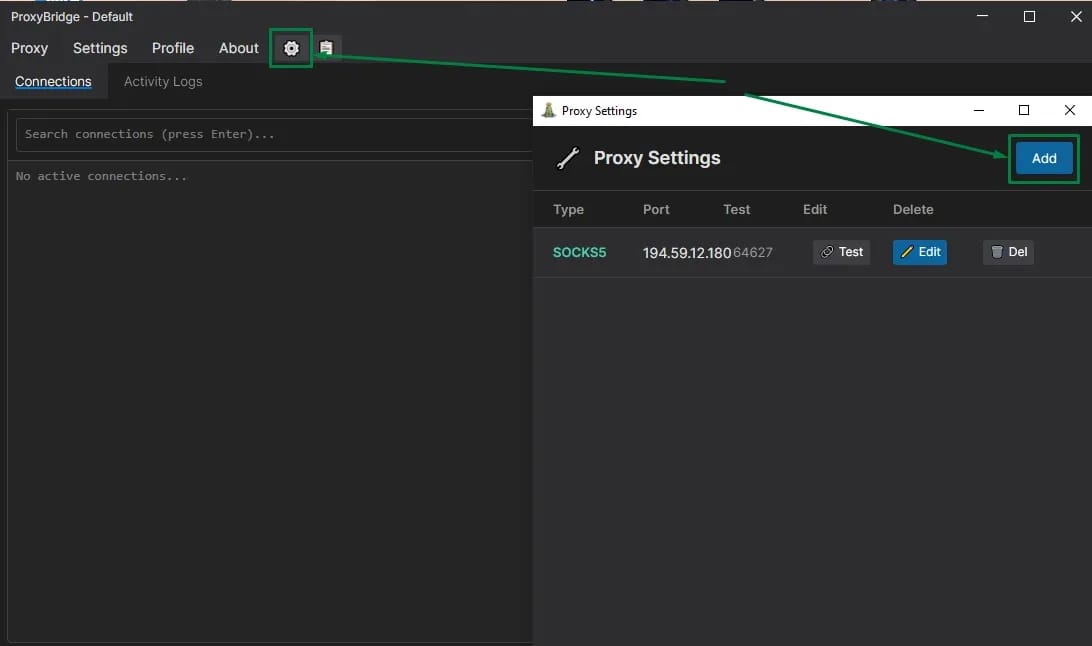Screen dimensions: 1092x646
Task: Click the Proxy Settings wrench icon
Action: pyautogui.click(x=568, y=158)
